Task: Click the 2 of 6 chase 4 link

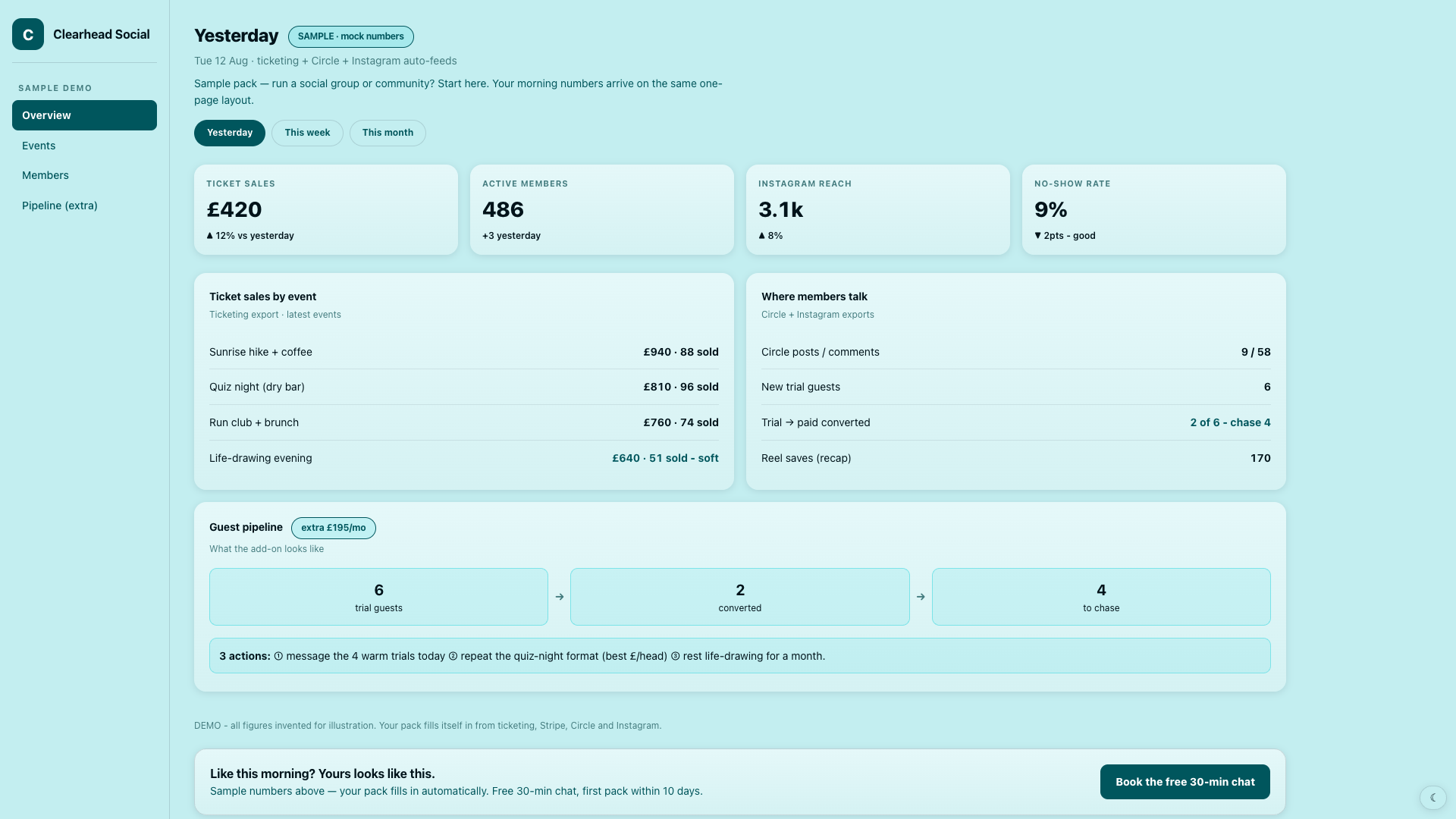Action: pyautogui.click(x=1230, y=422)
